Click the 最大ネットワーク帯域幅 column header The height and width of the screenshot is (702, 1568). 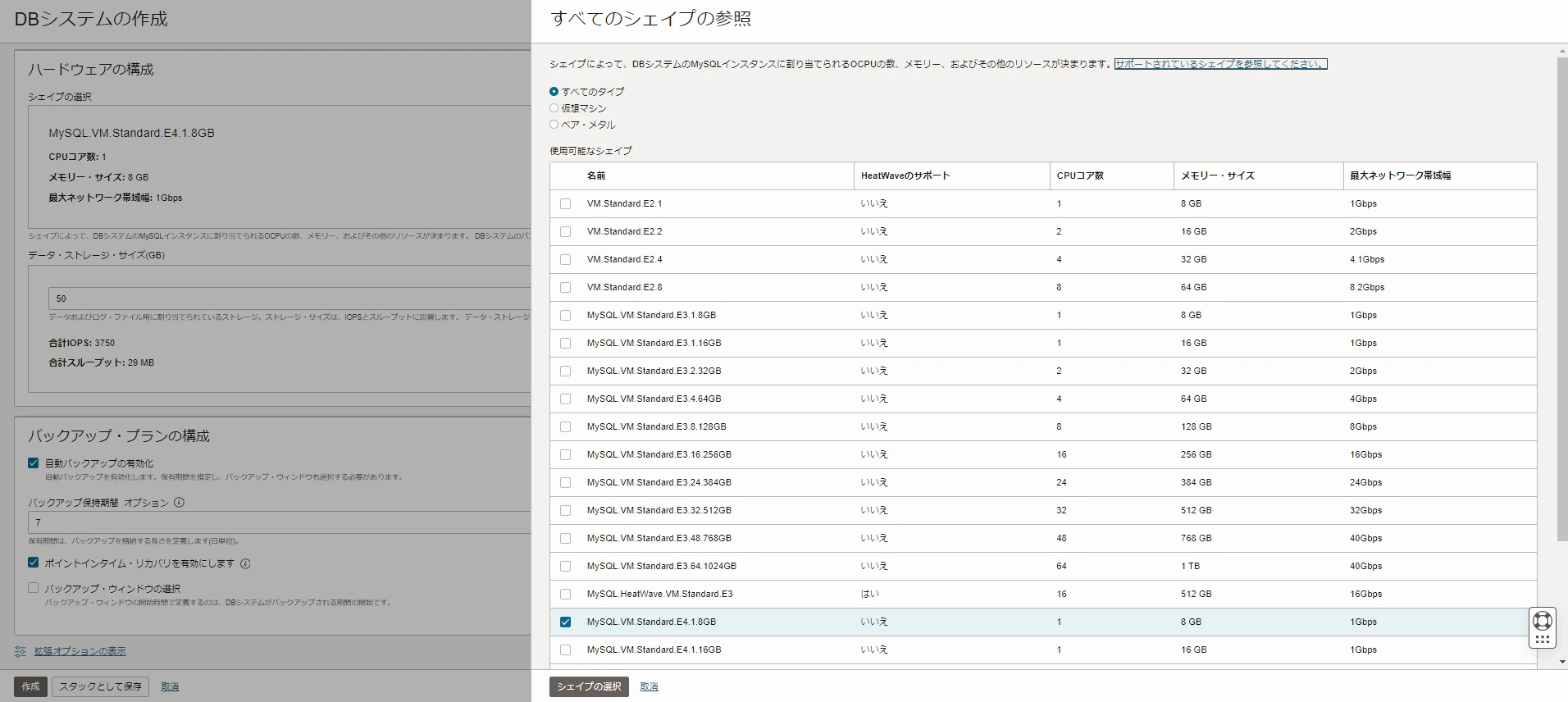(x=1401, y=175)
